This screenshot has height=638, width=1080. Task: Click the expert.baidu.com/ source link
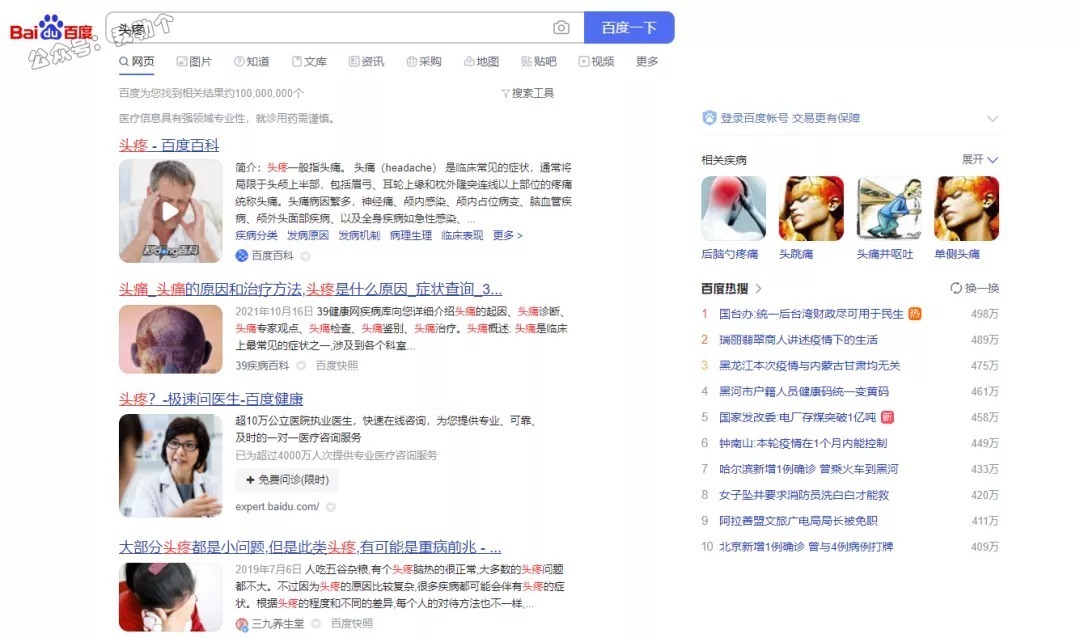(277, 507)
